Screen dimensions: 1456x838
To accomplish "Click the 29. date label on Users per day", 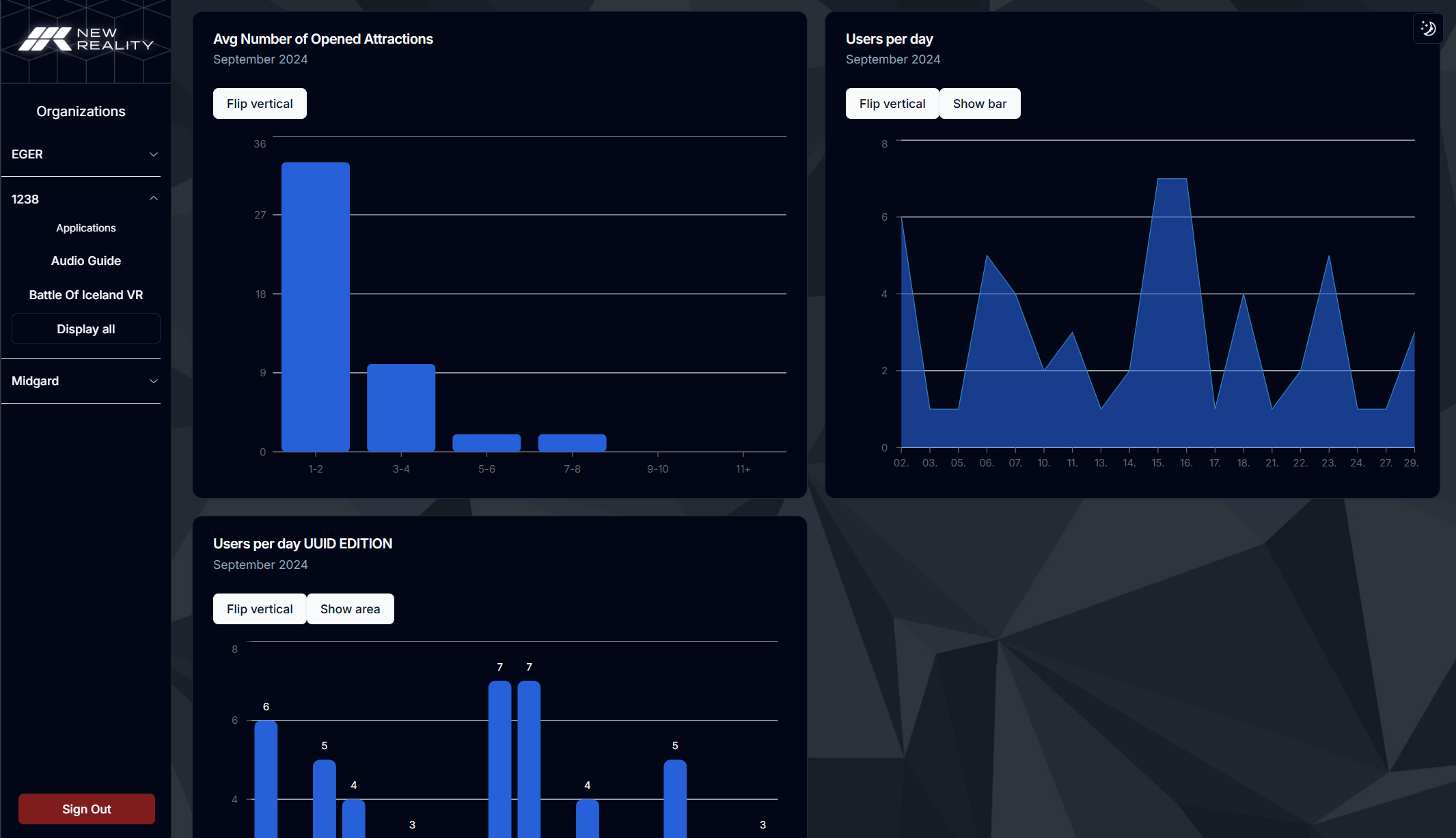I will (1411, 463).
